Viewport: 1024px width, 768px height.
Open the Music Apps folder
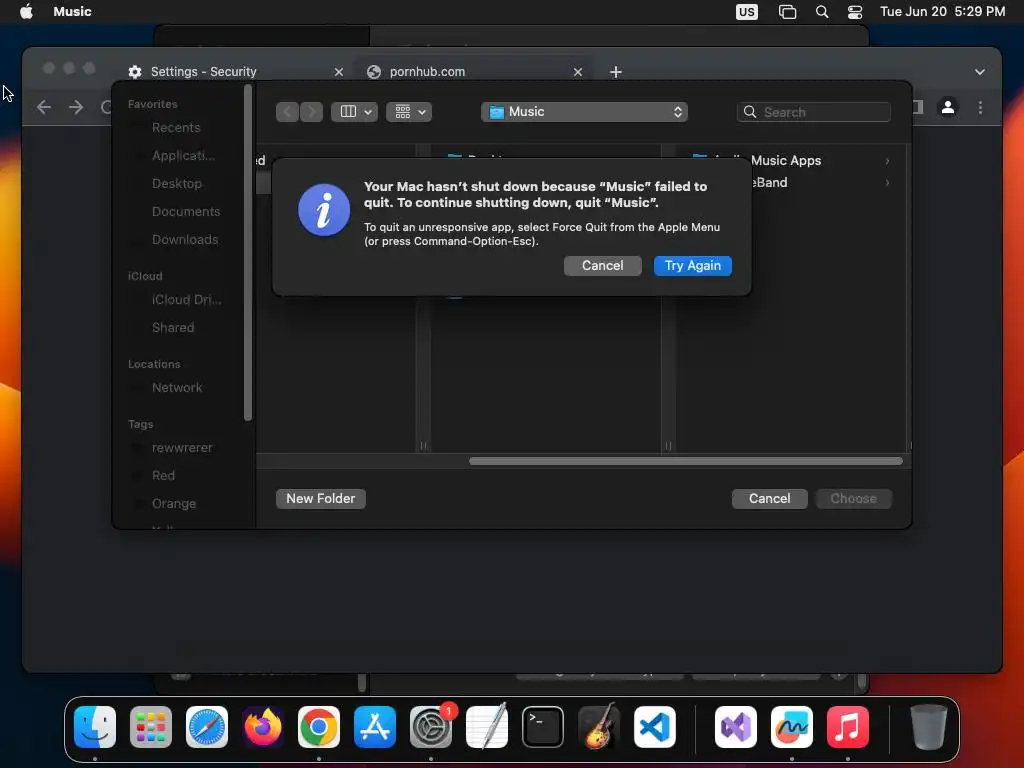tap(786, 160)
